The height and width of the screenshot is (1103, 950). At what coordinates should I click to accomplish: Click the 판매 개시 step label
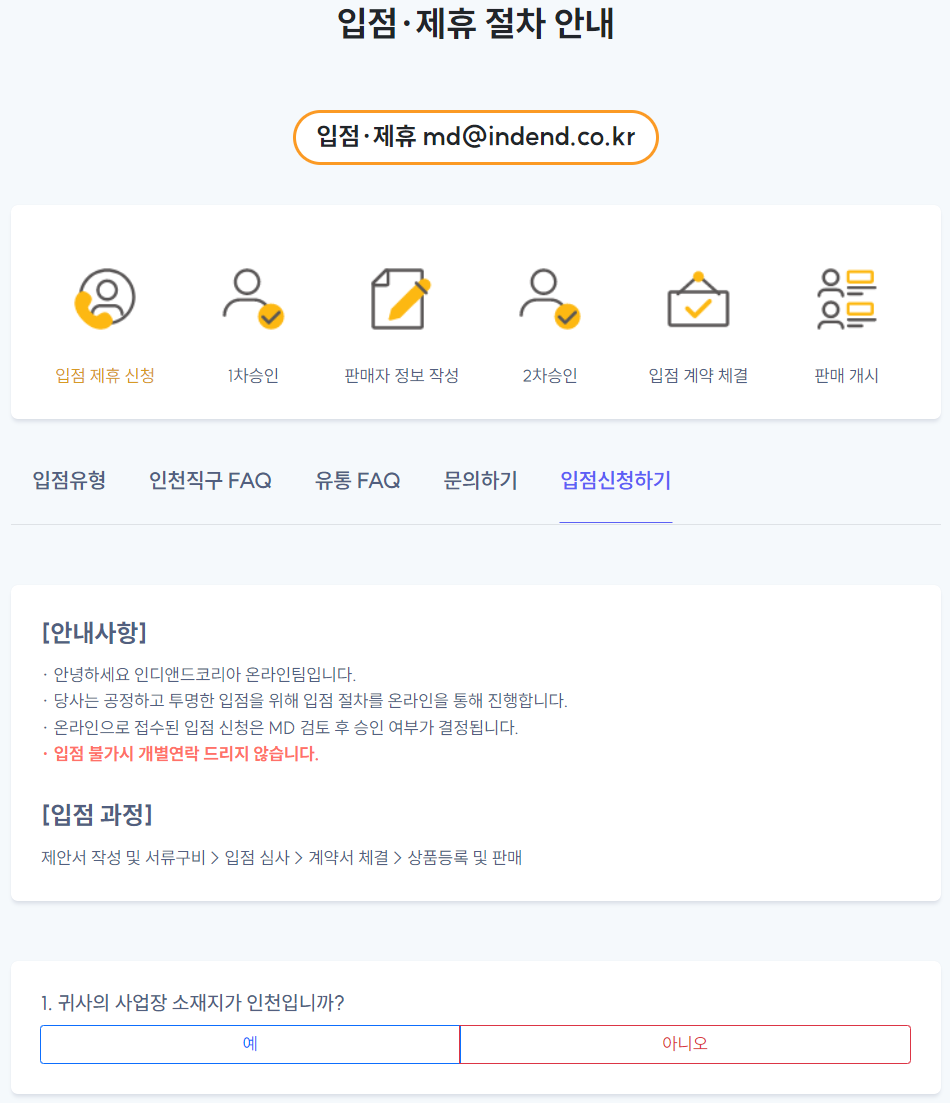[x=847, y=376]
